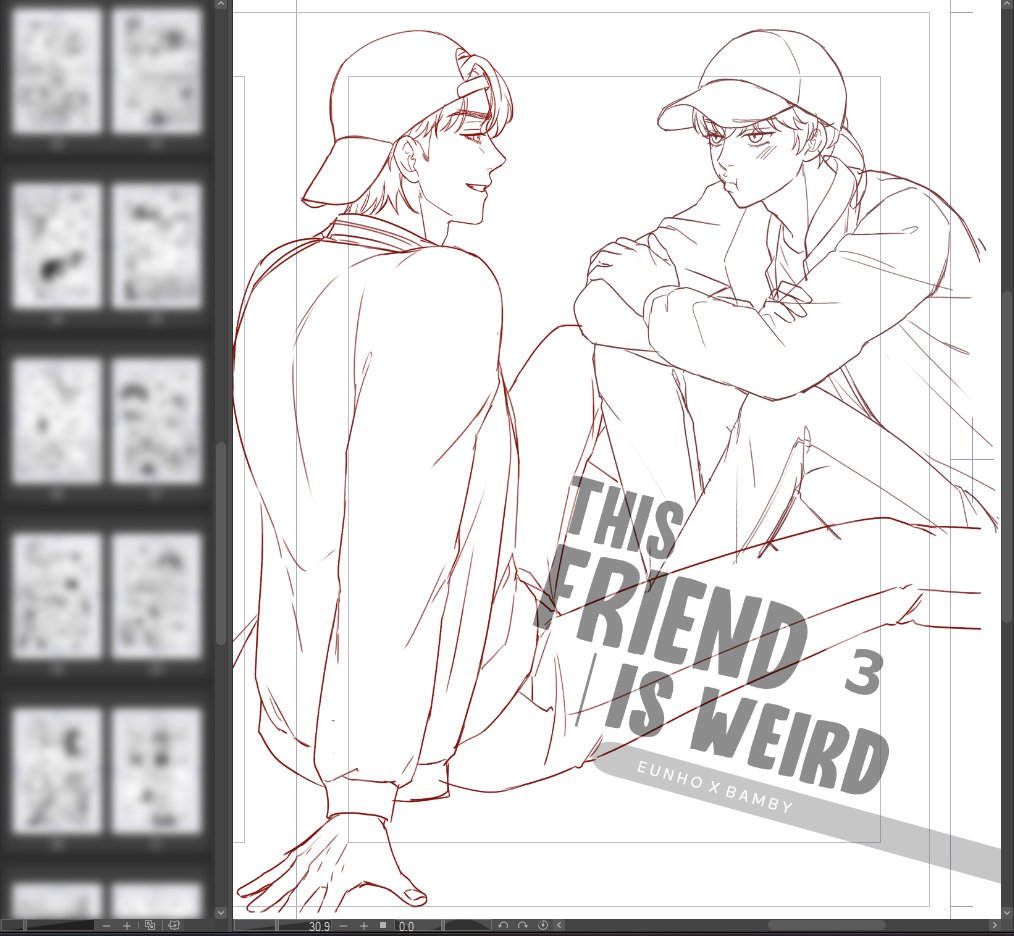
Task: Select the left thumbnail in the fifth page row
Action: pyautogui.click(x=57, y=771)
